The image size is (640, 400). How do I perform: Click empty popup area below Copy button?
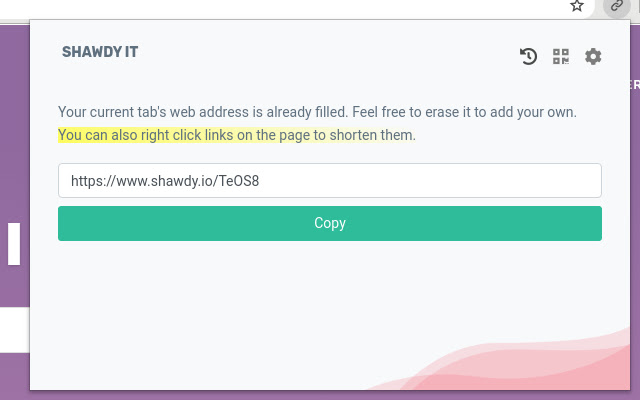[x=250, y=300]
